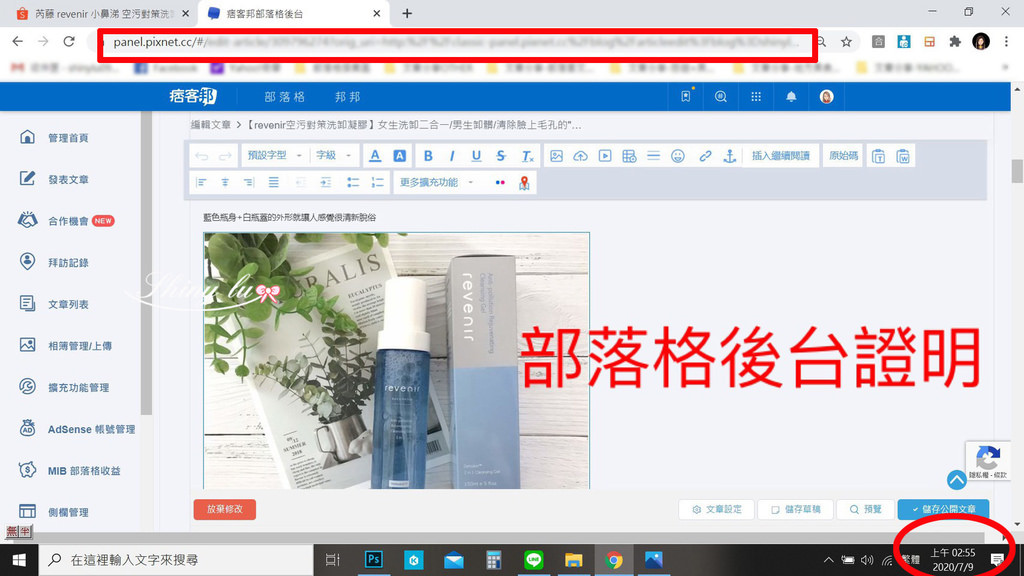Viewport: 1024px width, 576px height.
Task: Align text left
Action: coord(201,183)
